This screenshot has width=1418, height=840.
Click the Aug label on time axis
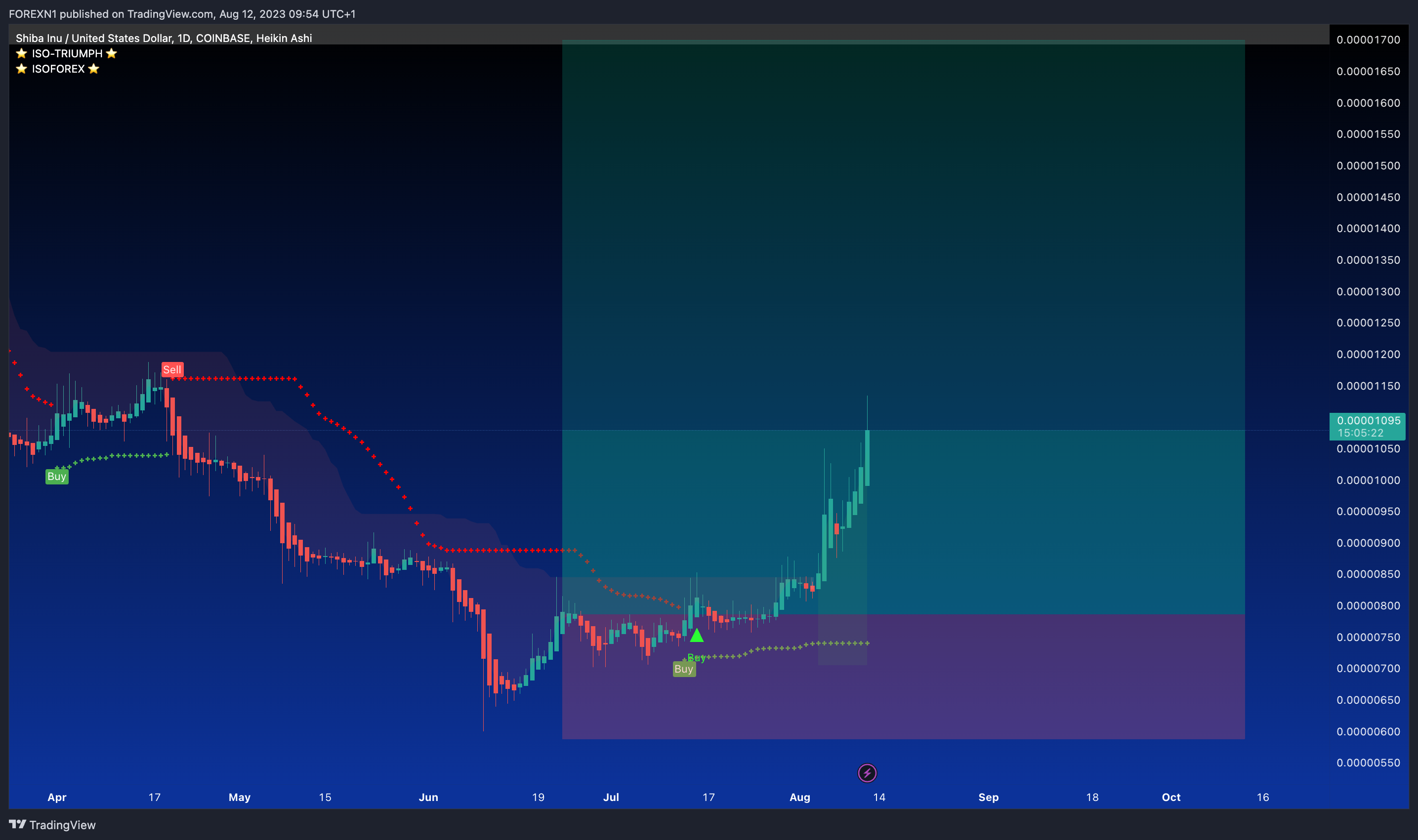pos(799,797)
